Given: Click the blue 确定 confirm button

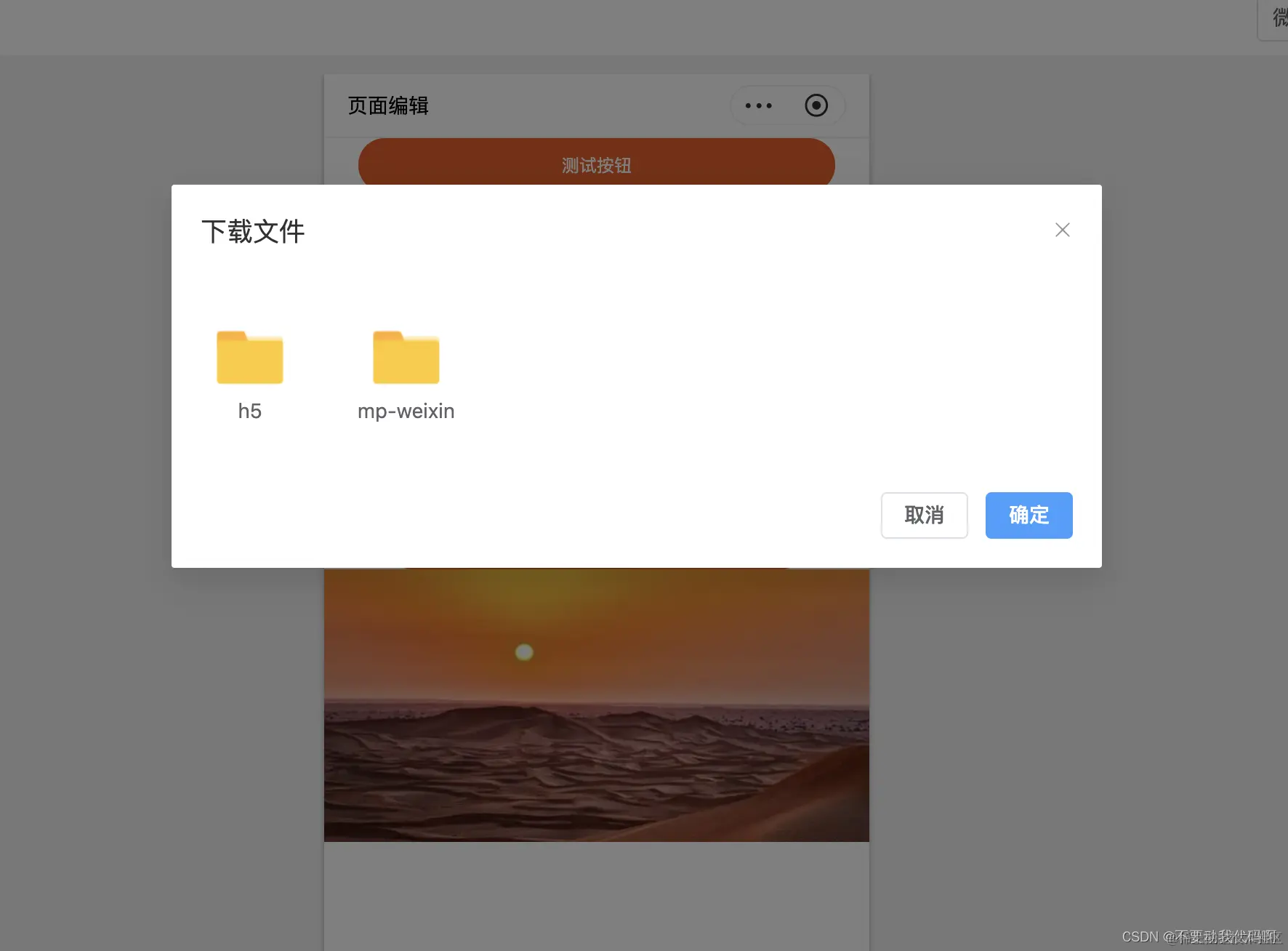Looking at the screenshot, I should point(1029,515).
